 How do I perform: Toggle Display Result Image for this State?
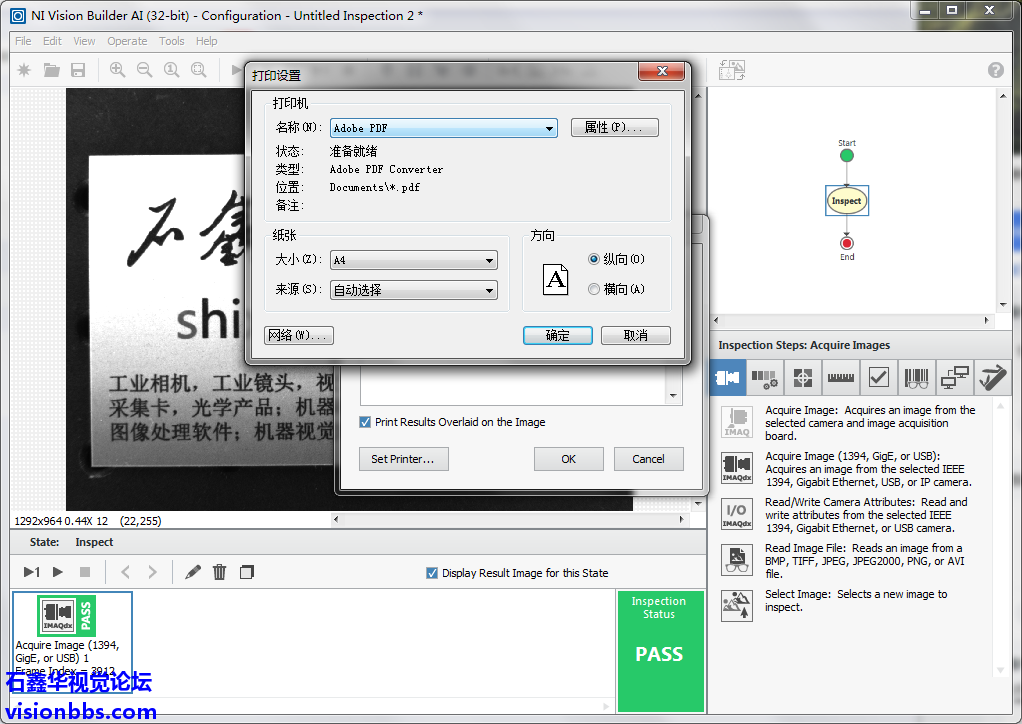pos(432,573)
